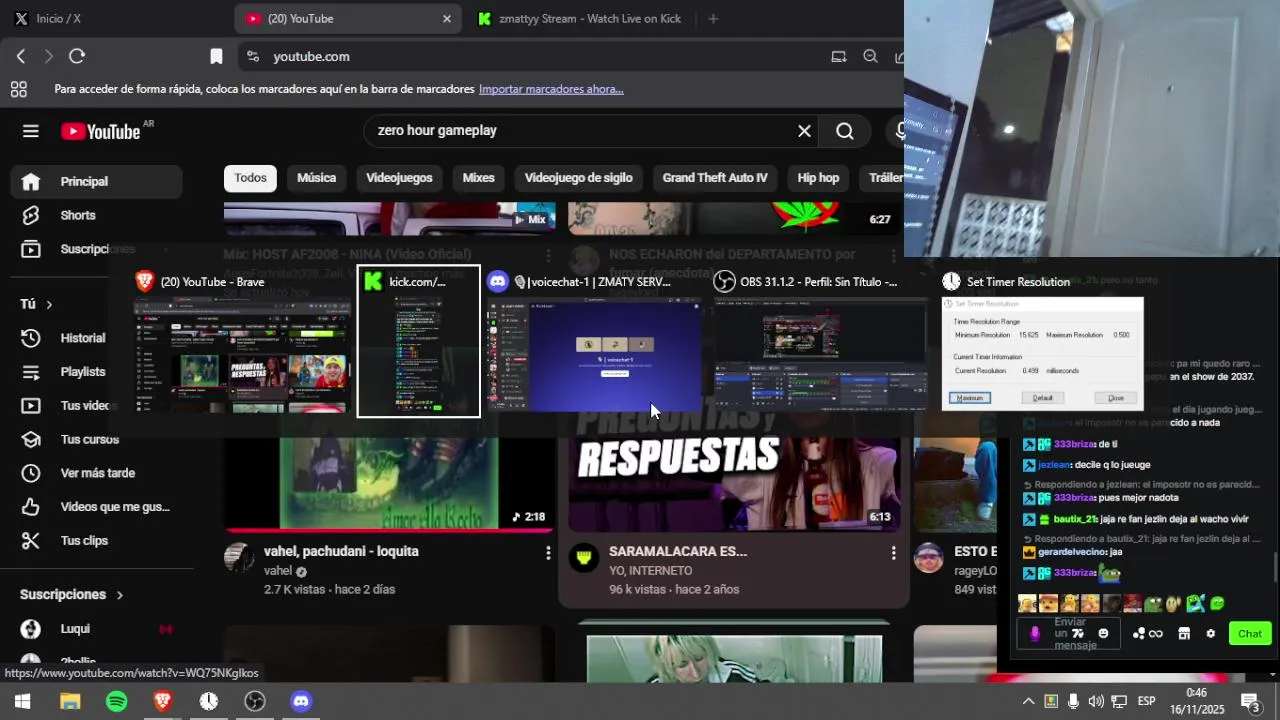
Task: Switch to Discord voicechat-1 window thumbnail
Action: pos(593,340)
